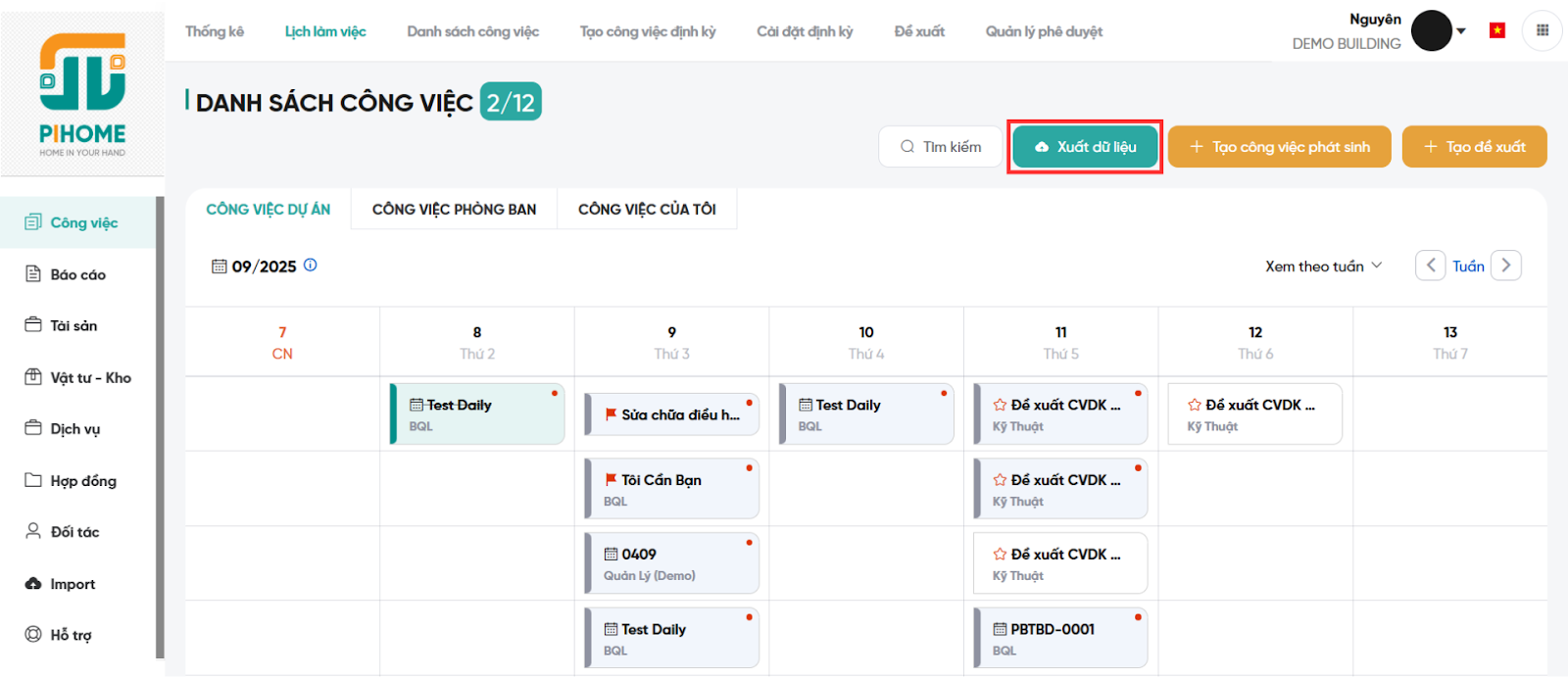Go to Hỗ trợ support section
The width and height of the screenshot is (1568, 678).
coord(71,635)
